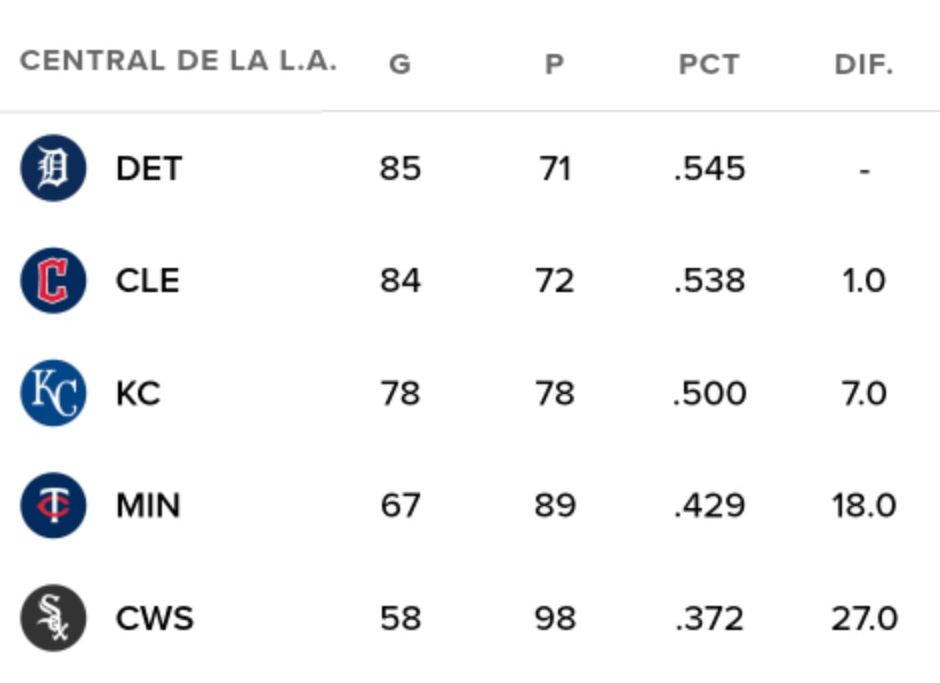Click the Kansas City Royals logo
The image size is (940, 683).
coord(53,393)
